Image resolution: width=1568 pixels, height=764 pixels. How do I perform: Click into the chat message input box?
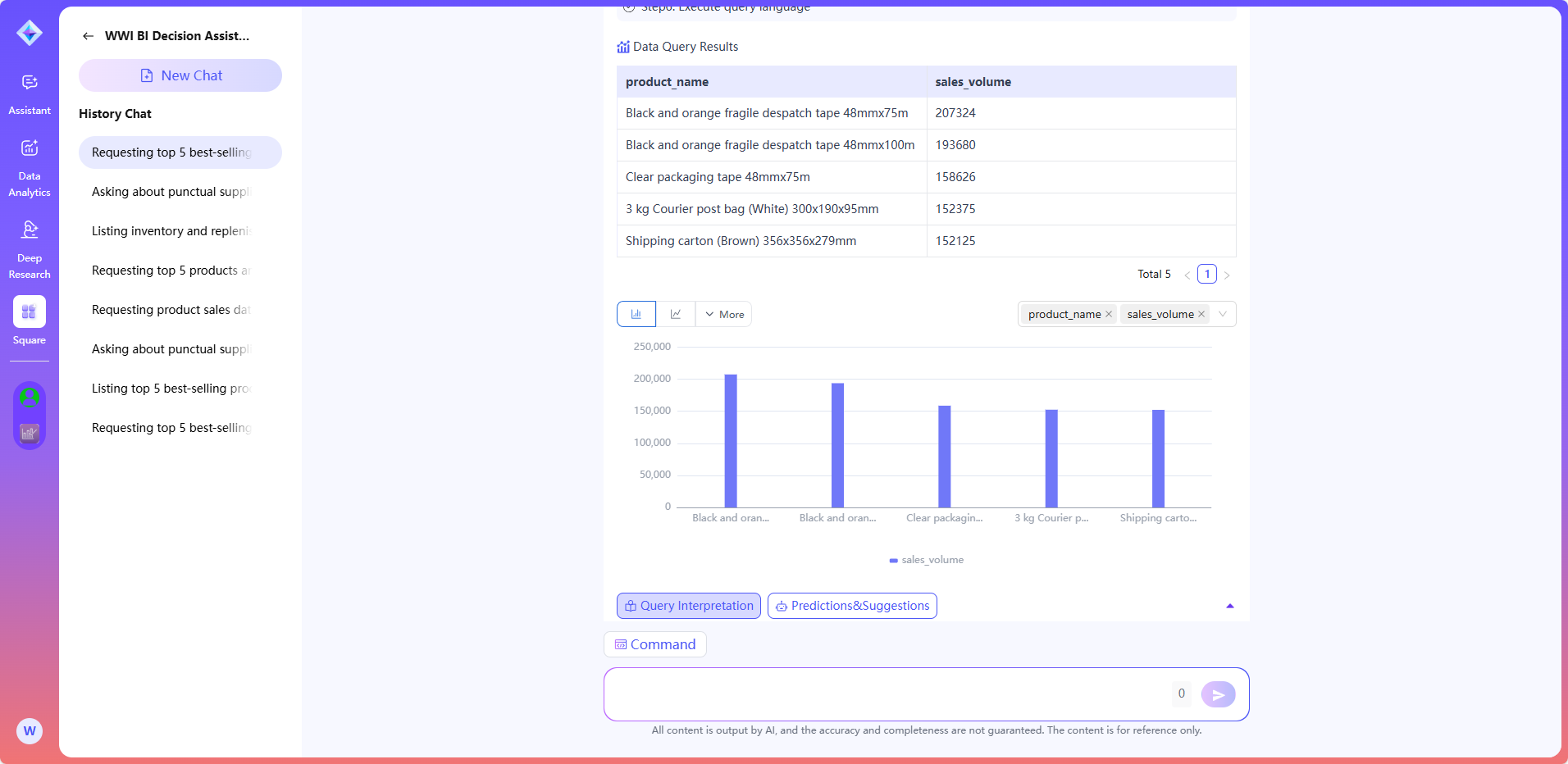tap(886, 694)
